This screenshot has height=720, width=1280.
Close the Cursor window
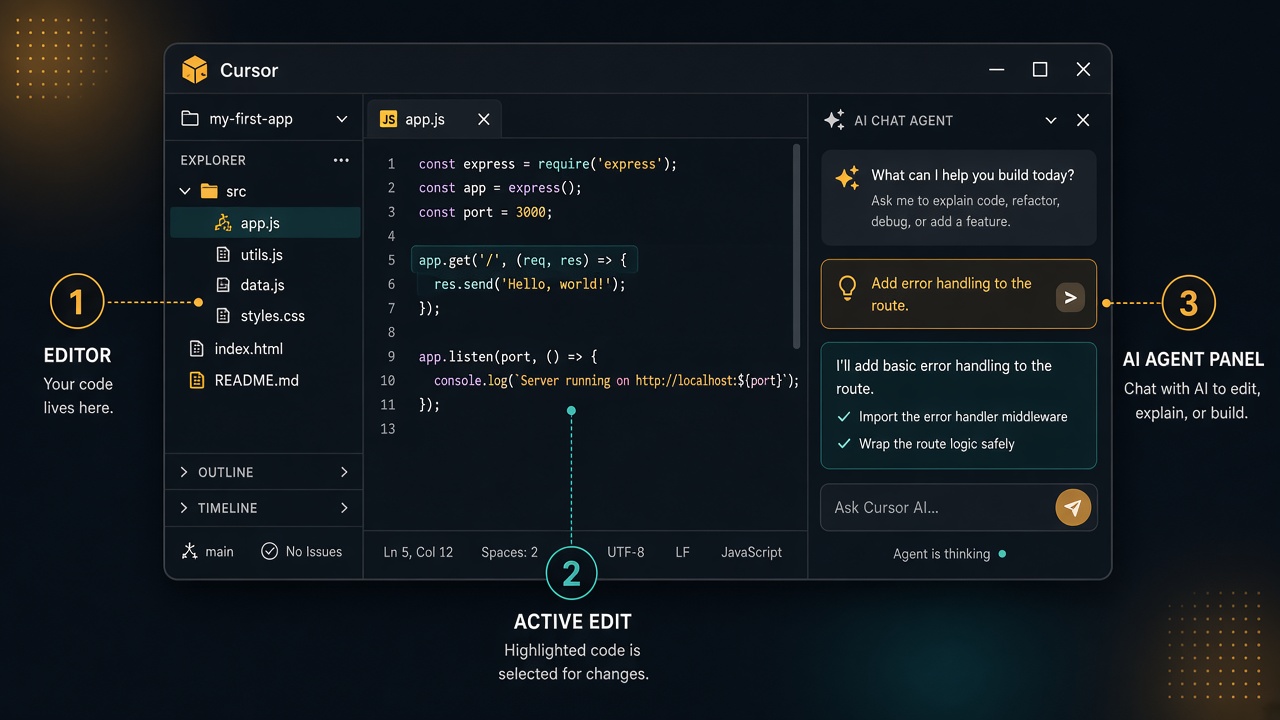click(x=1083, y=69)
